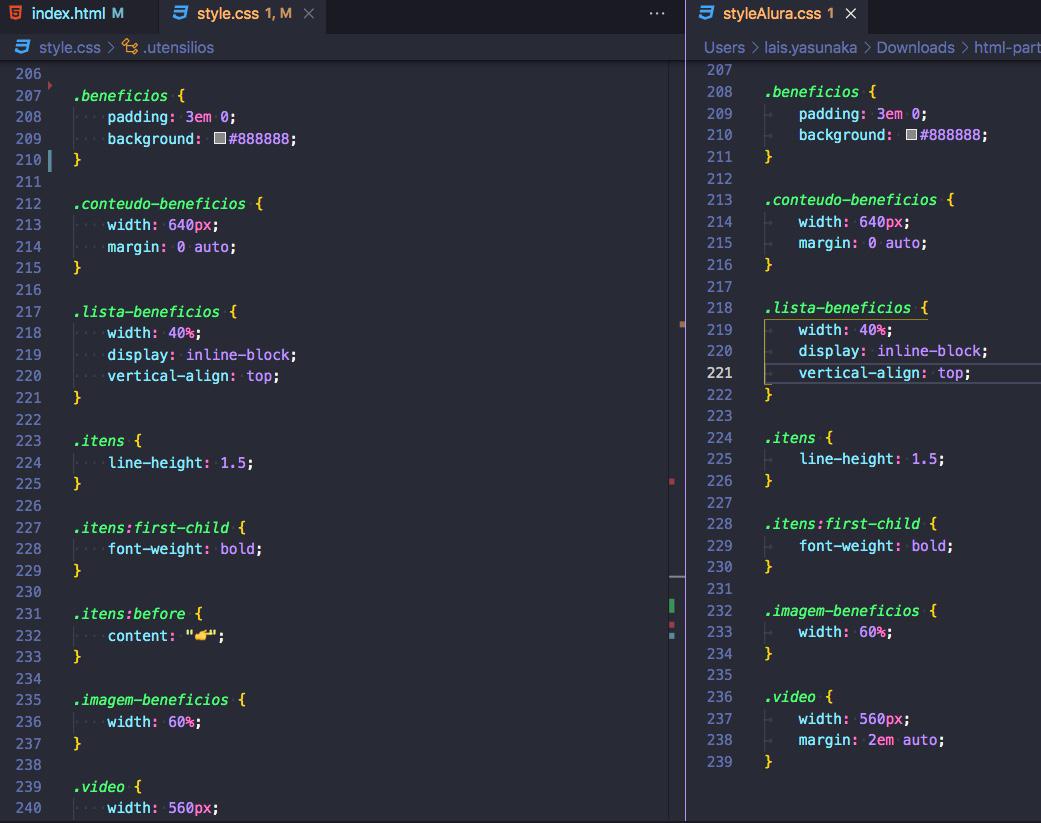Close the styleAlura.css tab

pyautogui.click(x=850, y=13)
